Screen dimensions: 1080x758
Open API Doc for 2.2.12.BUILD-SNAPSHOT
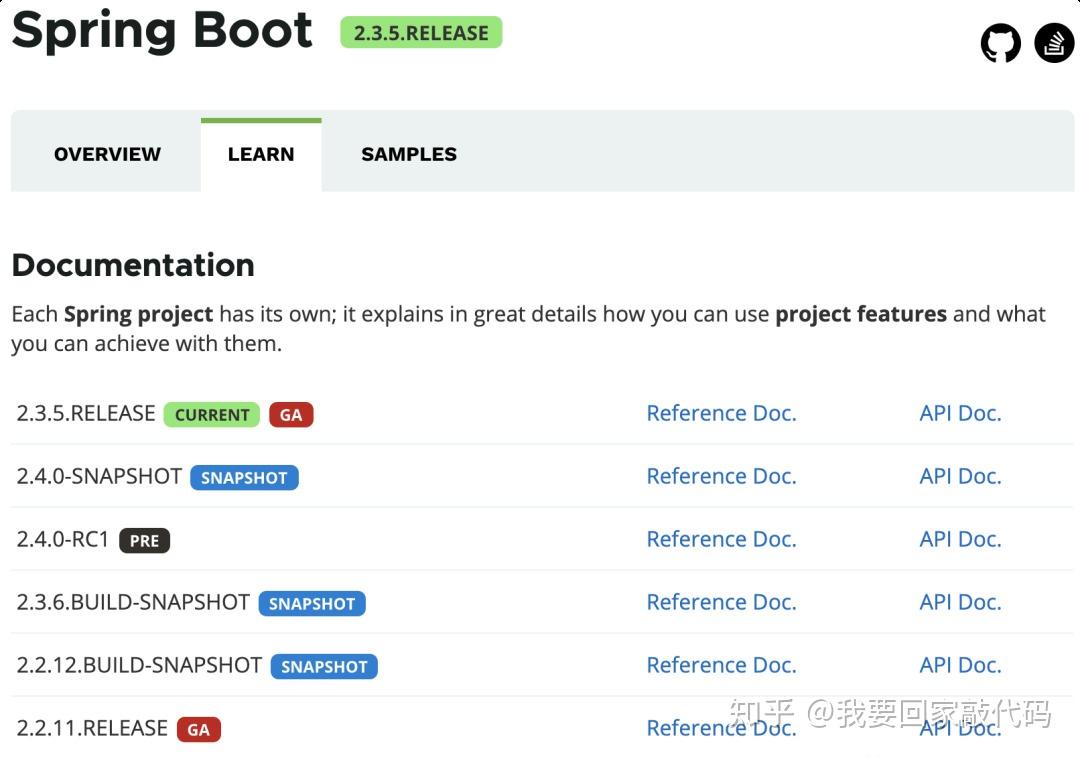pos(960,665)
